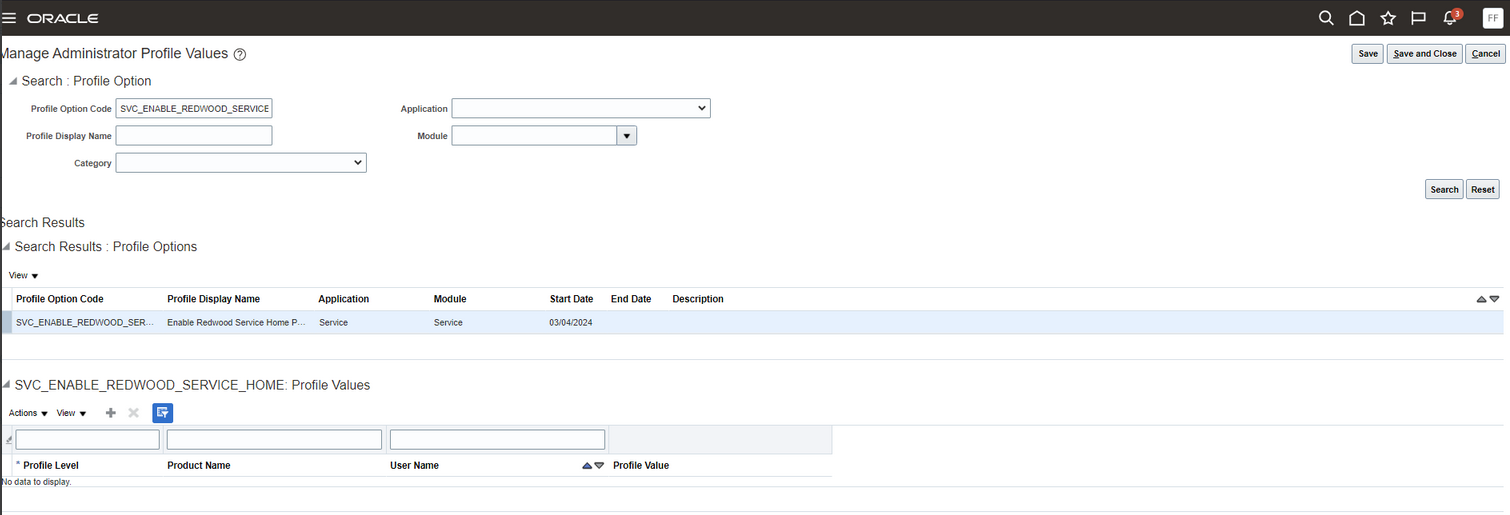The height and width of the screenshot is (515, 1510).
Task: Collapse Search : Profile Option section
Action: pos(13,81)
